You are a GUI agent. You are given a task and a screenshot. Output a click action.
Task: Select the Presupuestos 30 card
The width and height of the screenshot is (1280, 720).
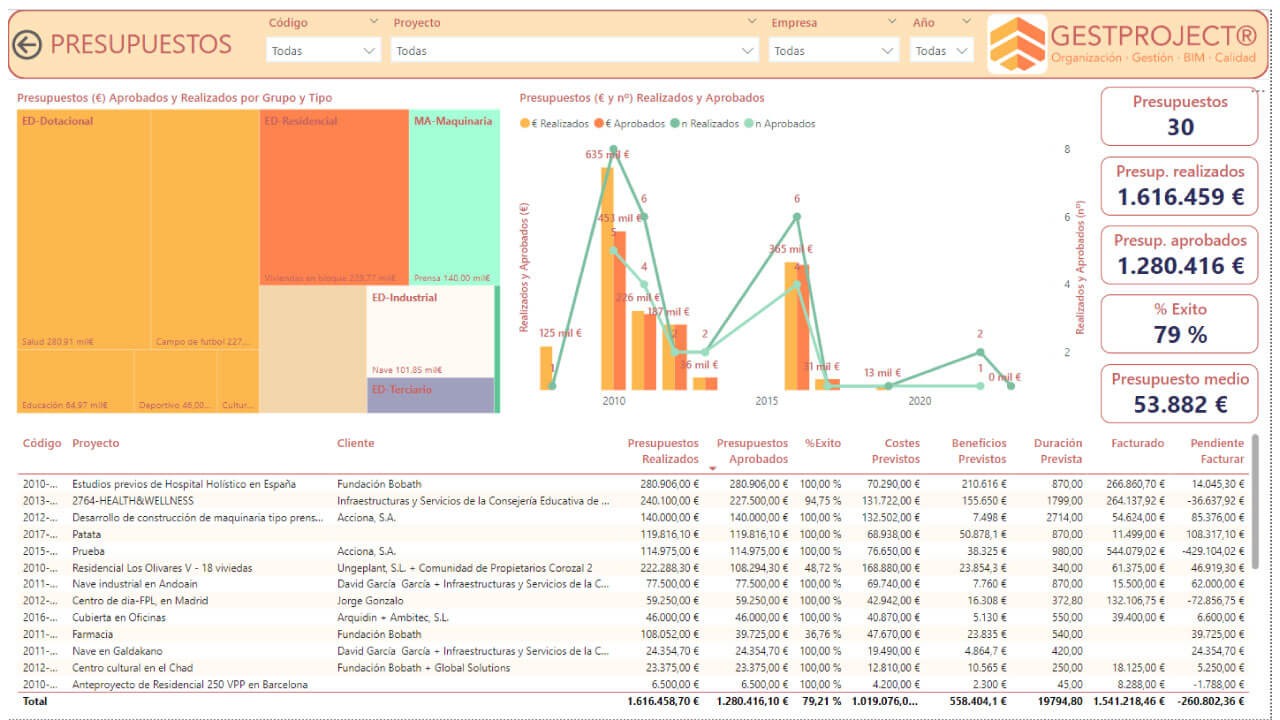1180,116
